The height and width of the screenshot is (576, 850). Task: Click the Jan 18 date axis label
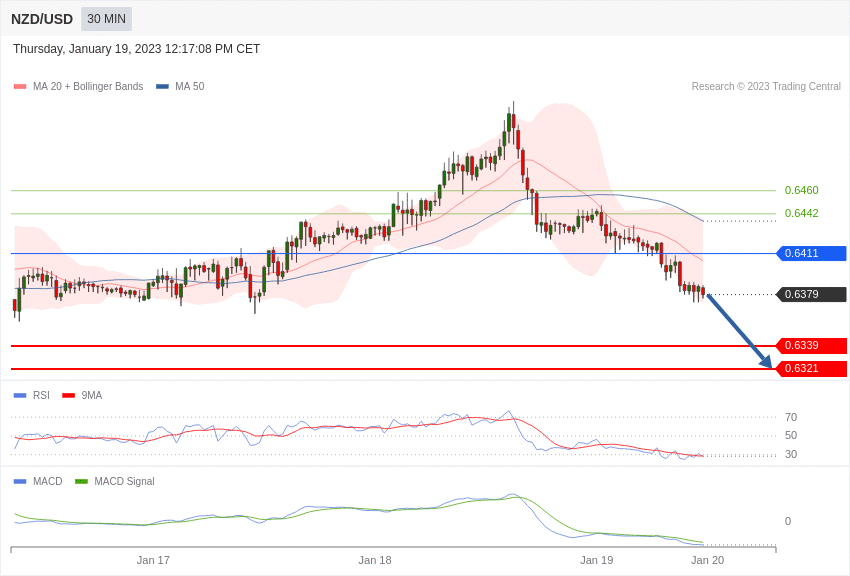(375, 560)
